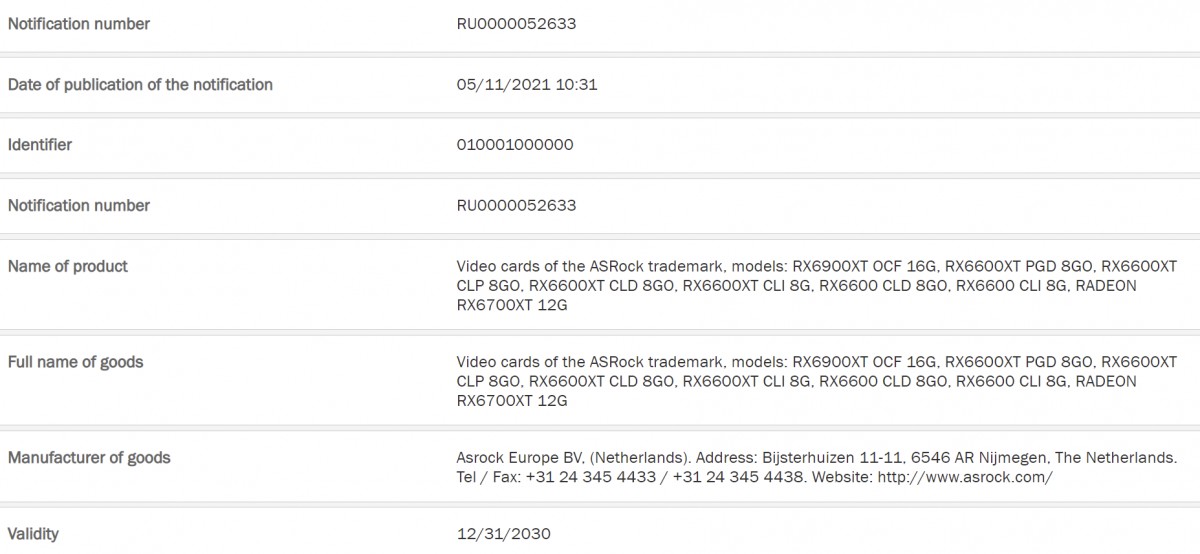Click the Identifier row label

[x=40, y=145]
